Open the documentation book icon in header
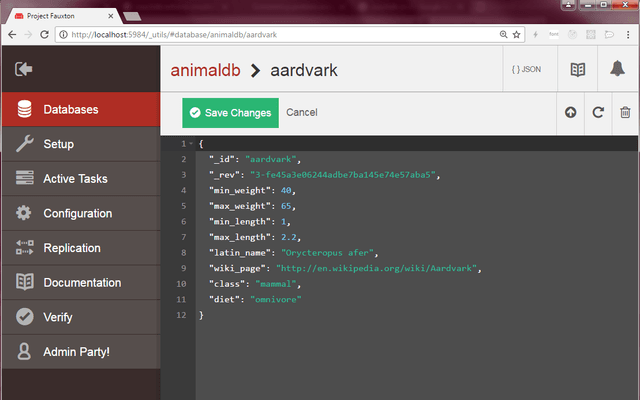 (578, 69)
